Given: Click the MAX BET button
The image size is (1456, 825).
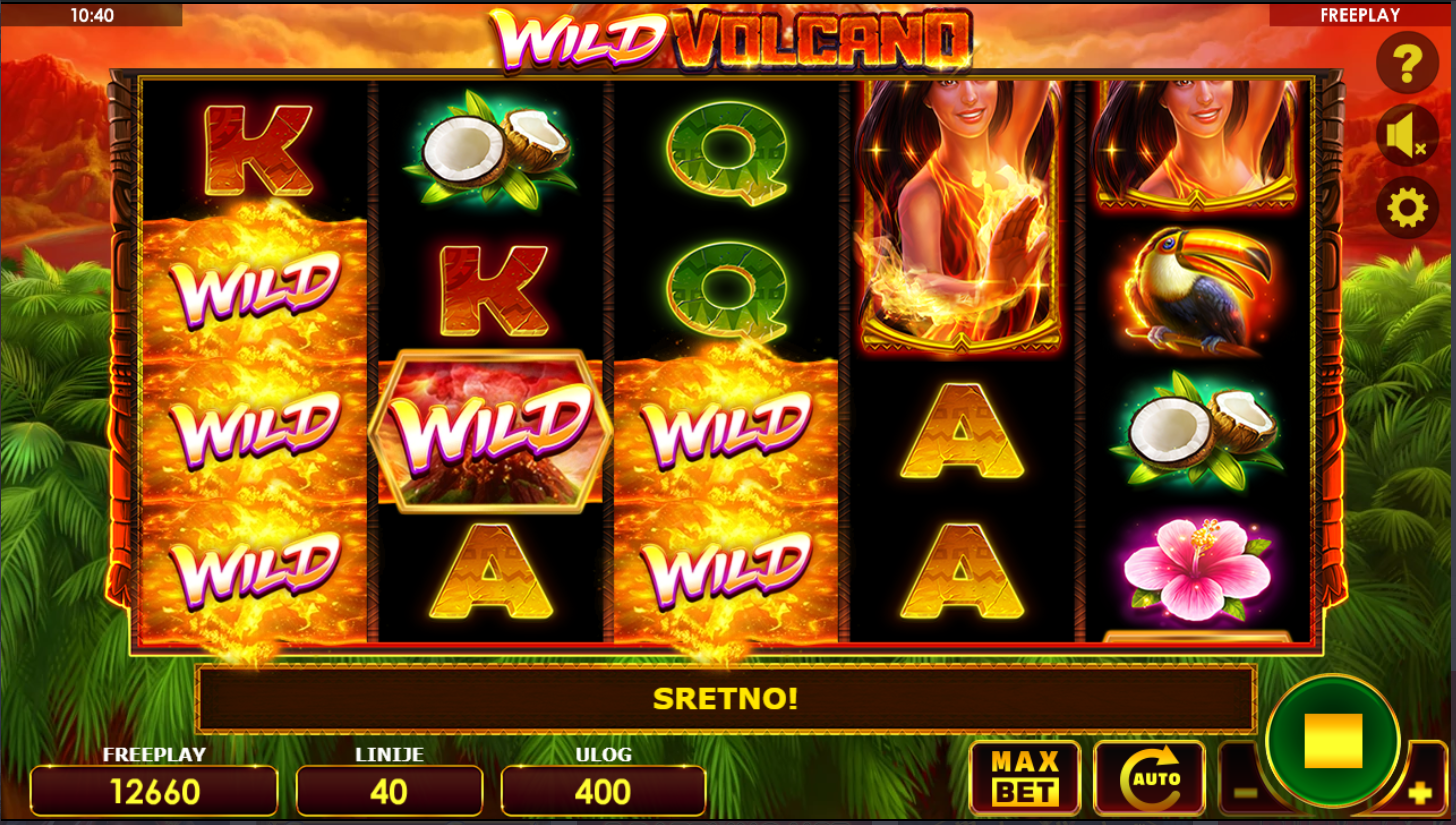Looking at the screenshot, I should pyautogui.click(x=1025, y=778).
